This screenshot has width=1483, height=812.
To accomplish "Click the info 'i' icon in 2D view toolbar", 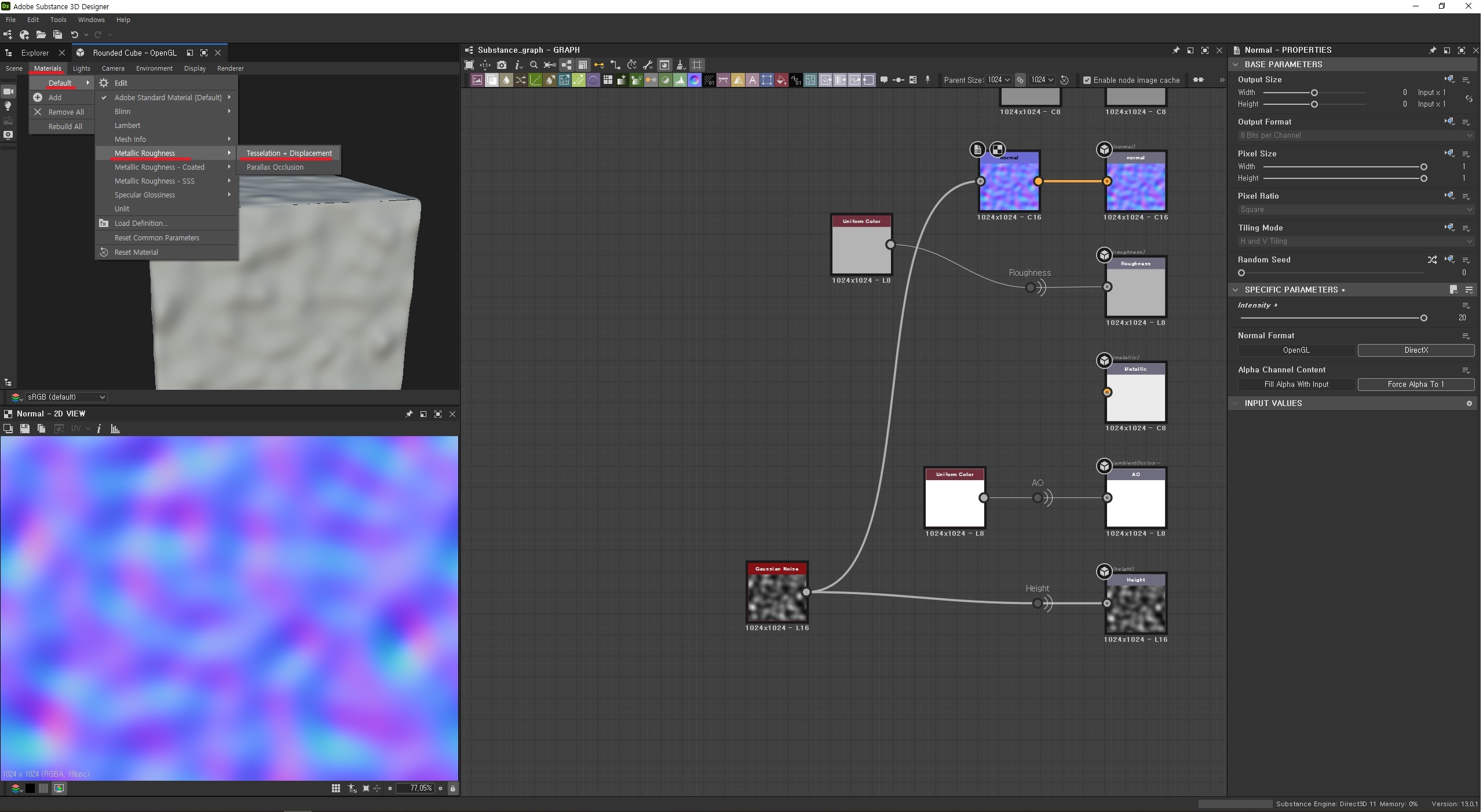I will [x=99, y=429].
